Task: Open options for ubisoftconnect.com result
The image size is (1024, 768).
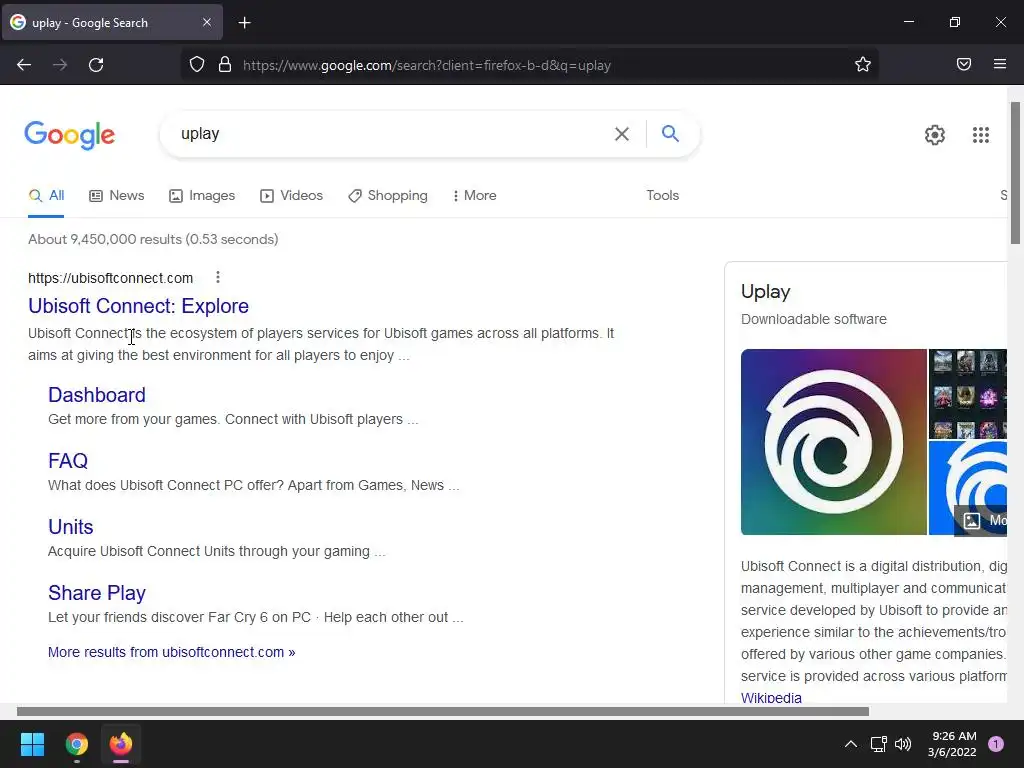Action: tap(217, 278)
